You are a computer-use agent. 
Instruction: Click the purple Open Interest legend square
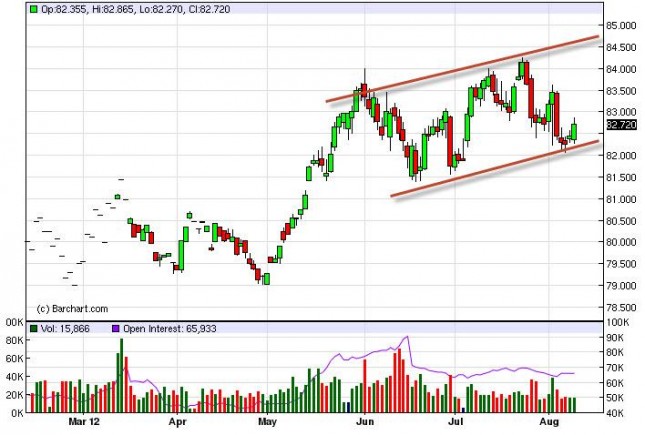116,328
